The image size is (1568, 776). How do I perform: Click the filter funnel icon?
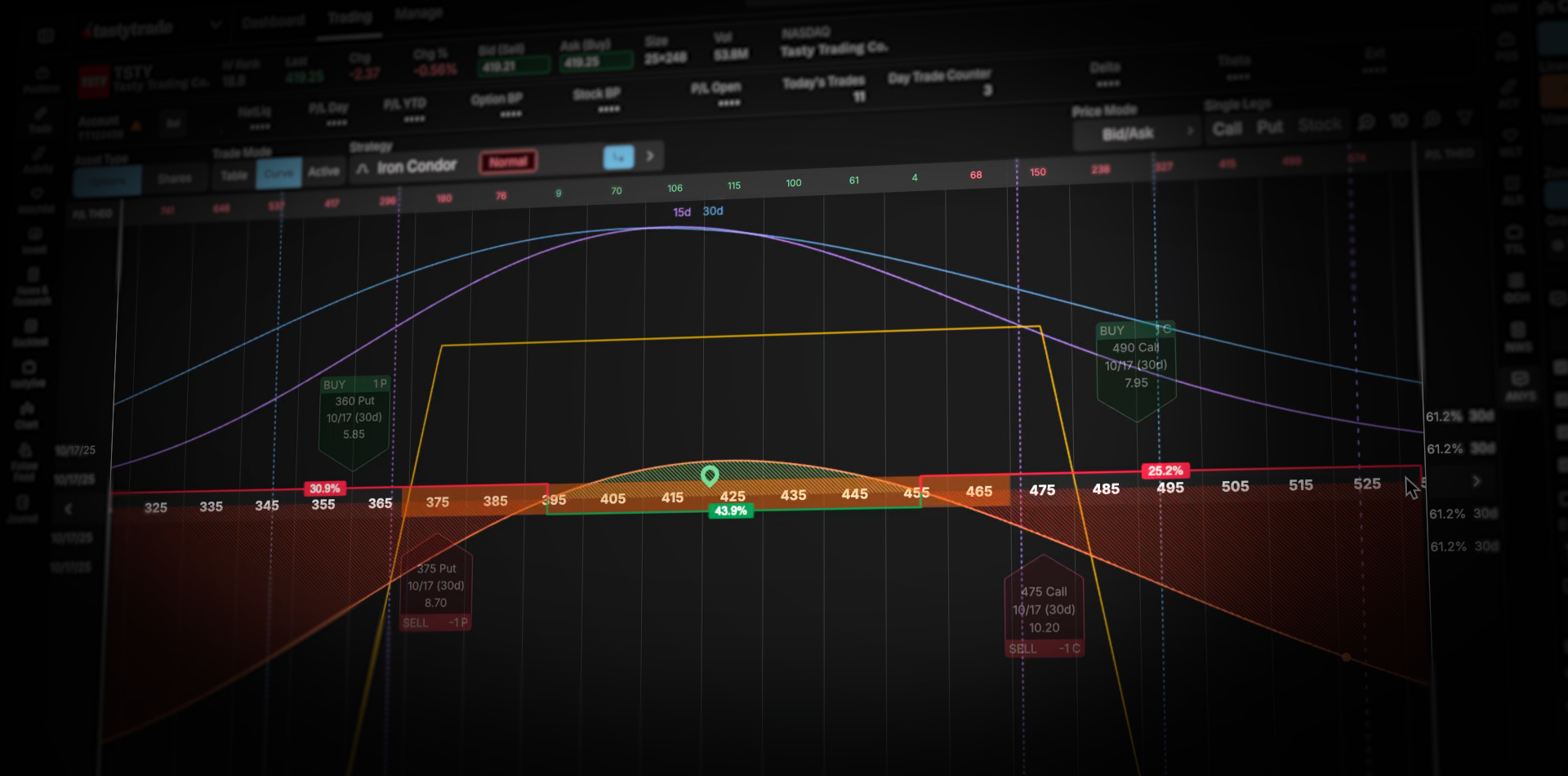point(1465,118)
